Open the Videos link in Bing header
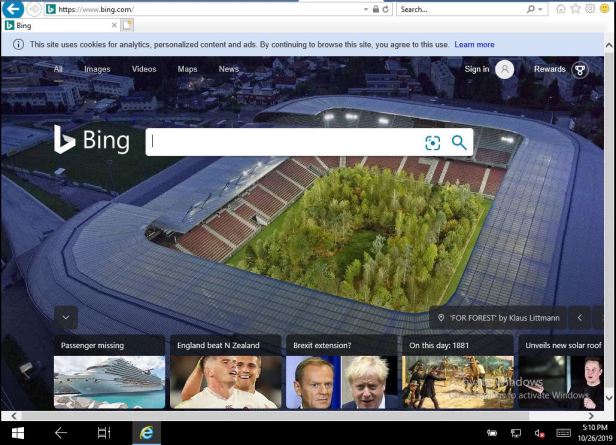Image resolution: width=616 pixels, height=445 pixels. (144, 69)
